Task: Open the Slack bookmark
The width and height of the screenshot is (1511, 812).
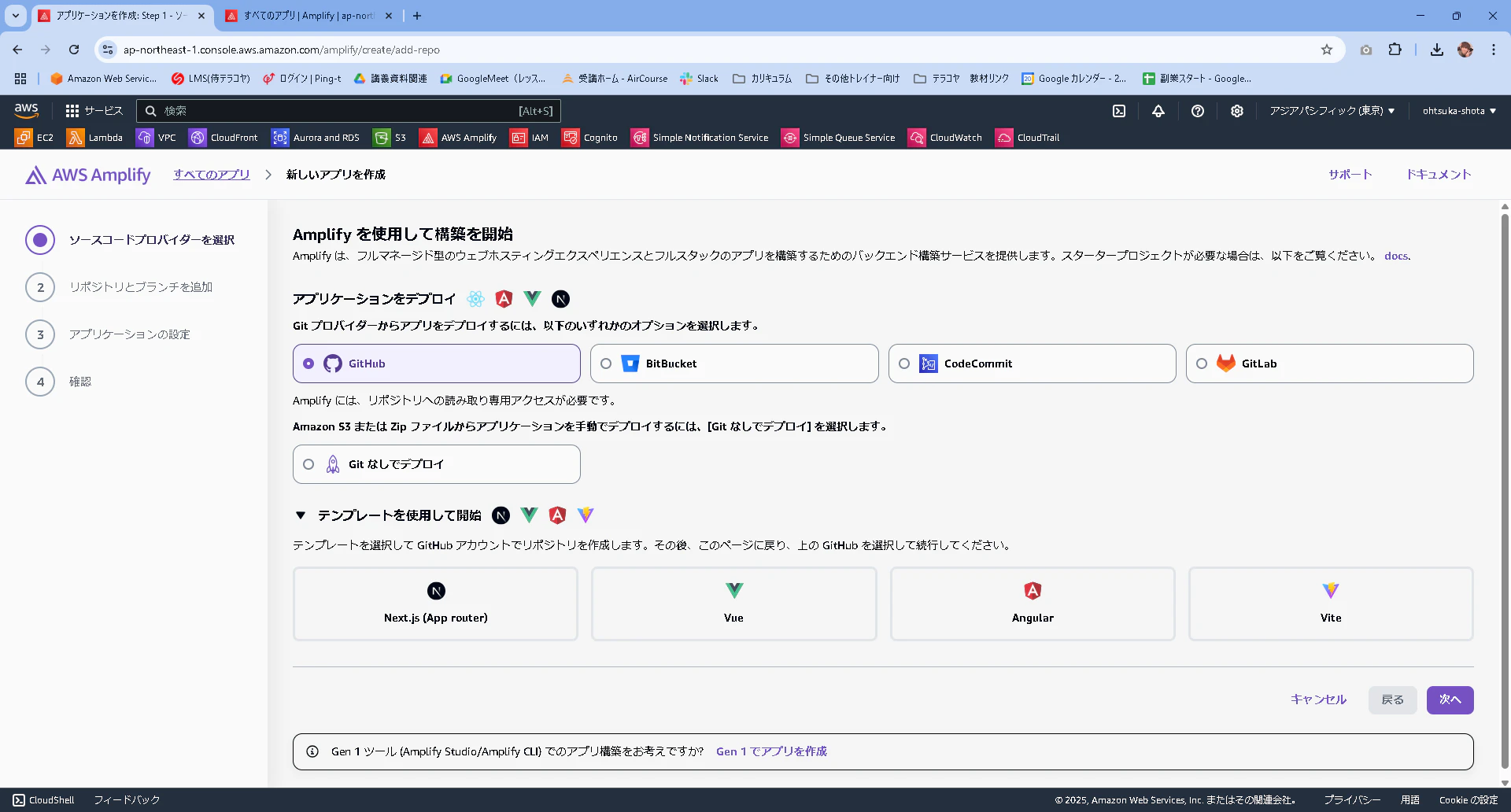Action: pyautogui.click(x=699, y=79)
